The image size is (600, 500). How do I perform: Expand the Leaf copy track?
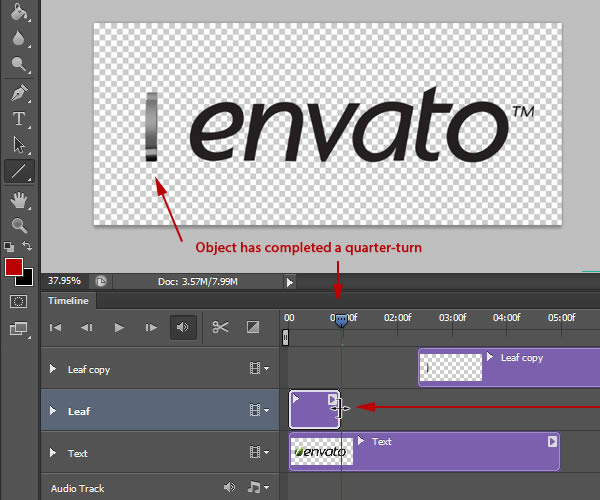click(x=53, y=369)
